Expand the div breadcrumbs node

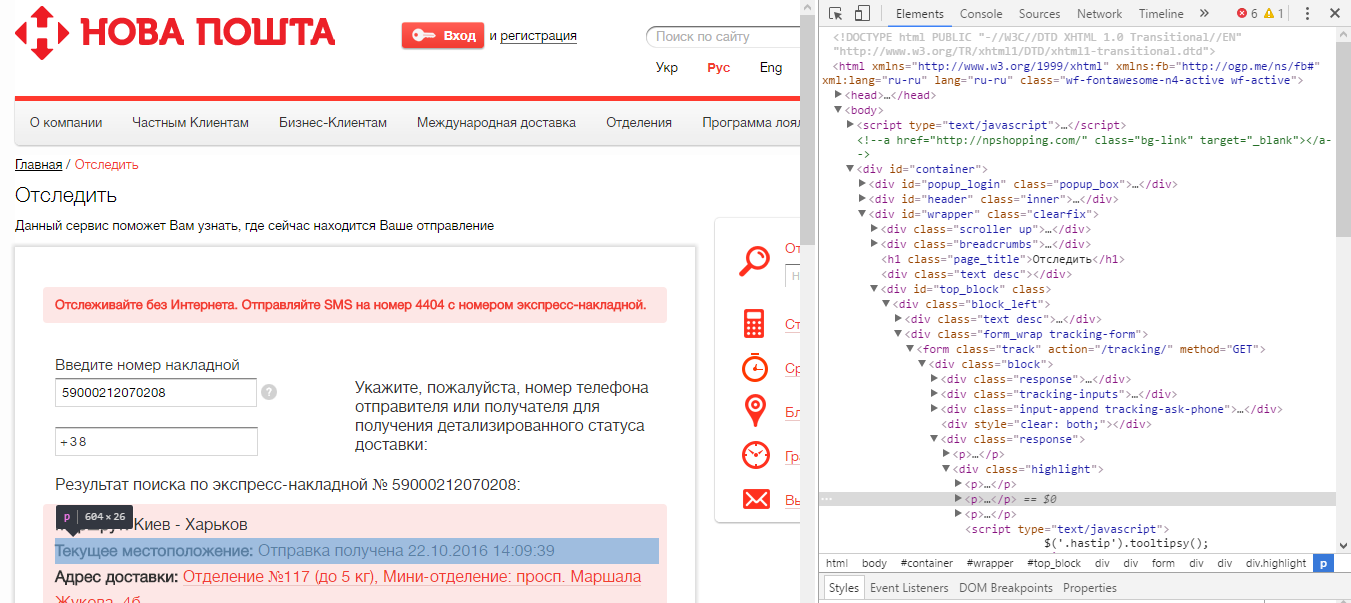(x=875, y=245)
